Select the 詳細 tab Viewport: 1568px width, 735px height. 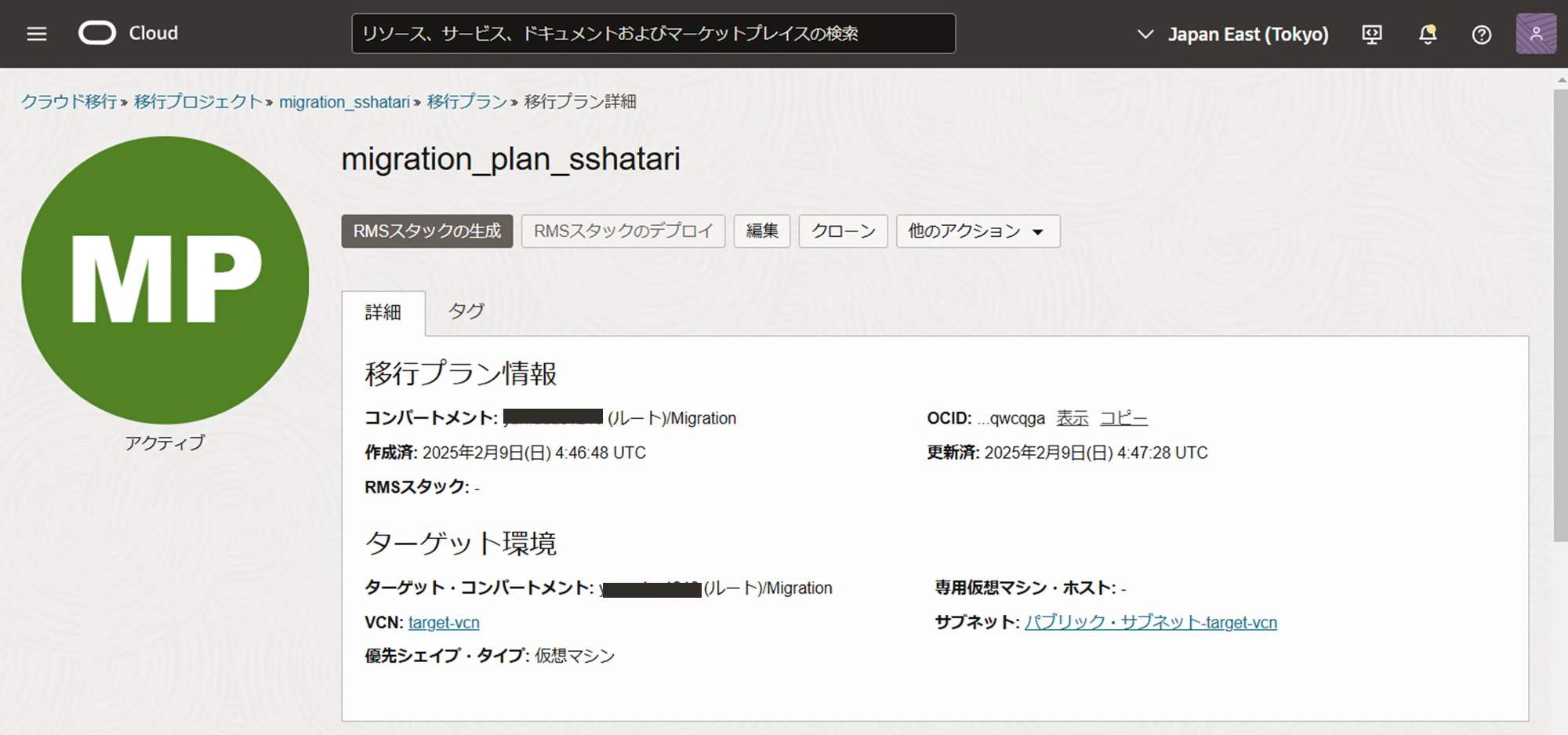(383, 312)
